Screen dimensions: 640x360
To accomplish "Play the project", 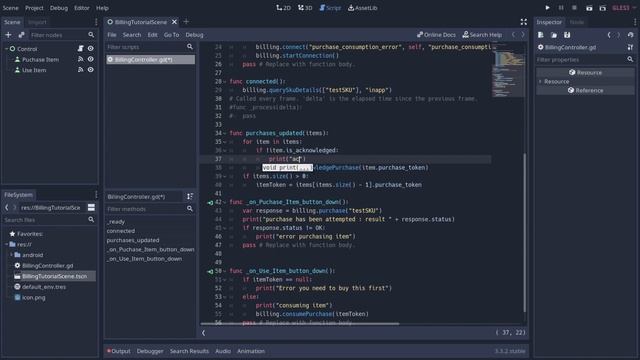I will [x=547, y=8].
